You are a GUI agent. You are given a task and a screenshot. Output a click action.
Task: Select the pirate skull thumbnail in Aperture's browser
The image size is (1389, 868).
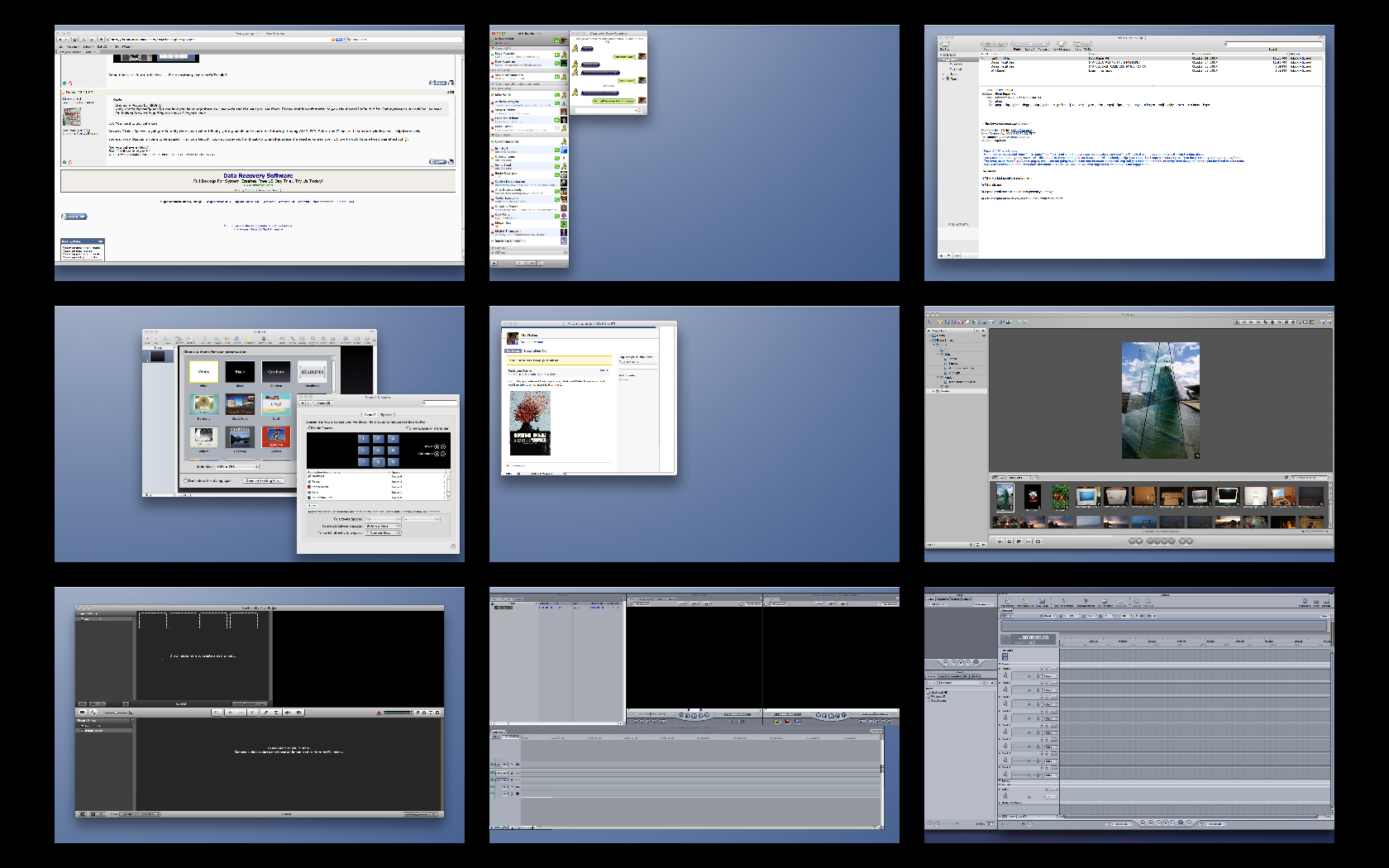(x=1033, y=497)
